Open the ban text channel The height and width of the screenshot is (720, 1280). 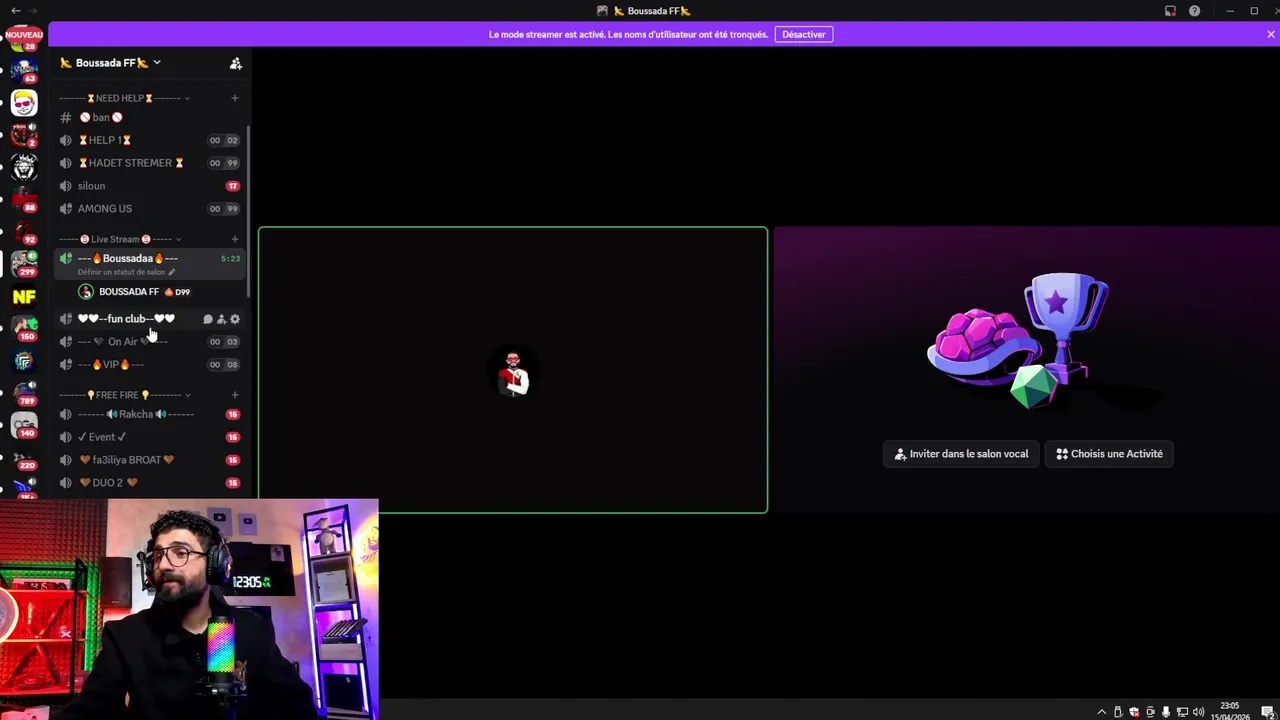point(150,117)
